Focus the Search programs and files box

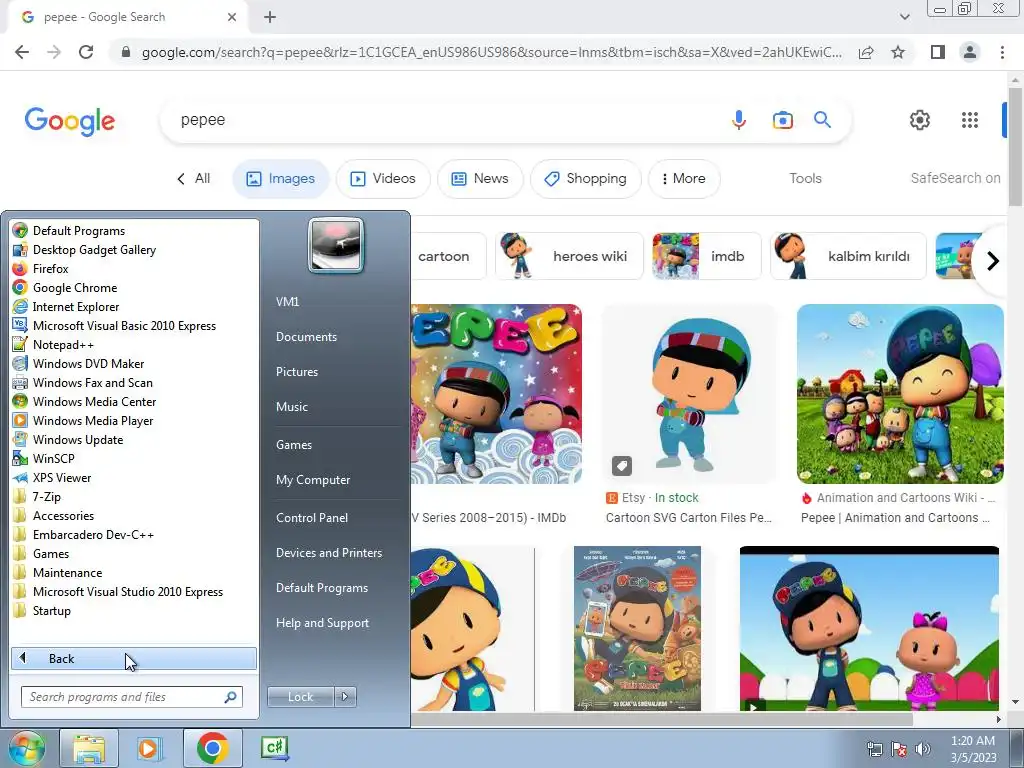(x=132, y=697)
